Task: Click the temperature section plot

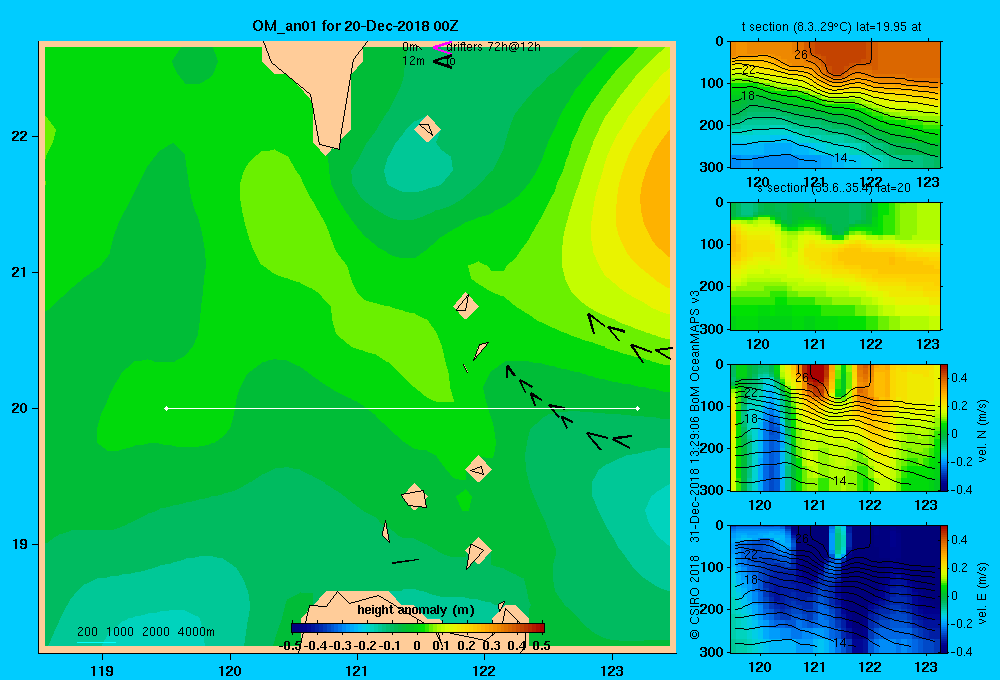Action: coord(835,105)
